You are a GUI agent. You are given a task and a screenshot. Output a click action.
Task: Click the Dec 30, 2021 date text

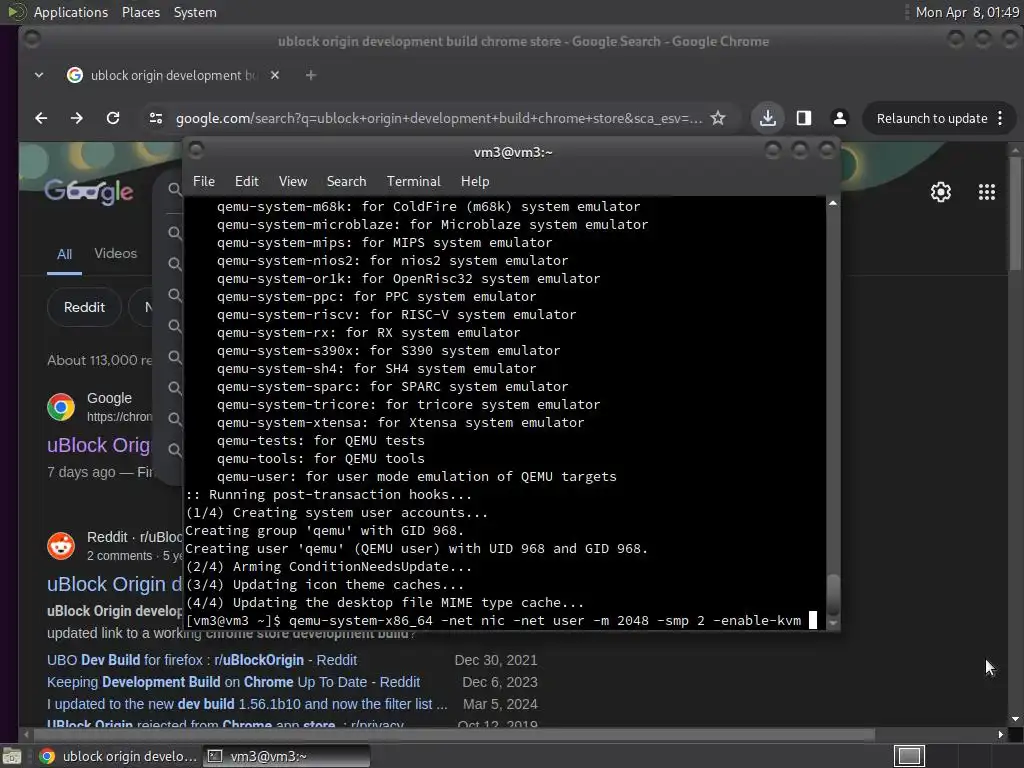(x=496, y=660)
